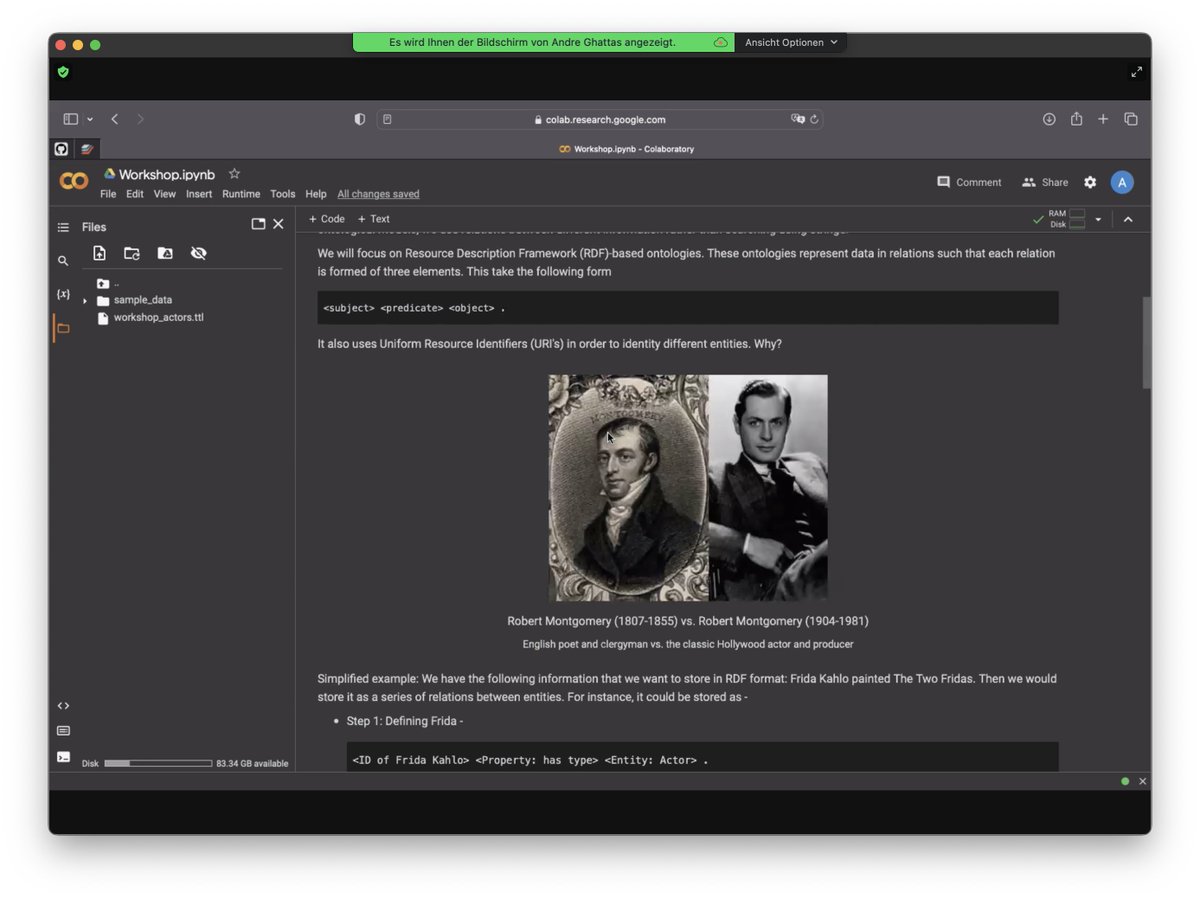Click the All changes saved link
Viewport: 1200px width, 899px height.
tap(378, 194)
